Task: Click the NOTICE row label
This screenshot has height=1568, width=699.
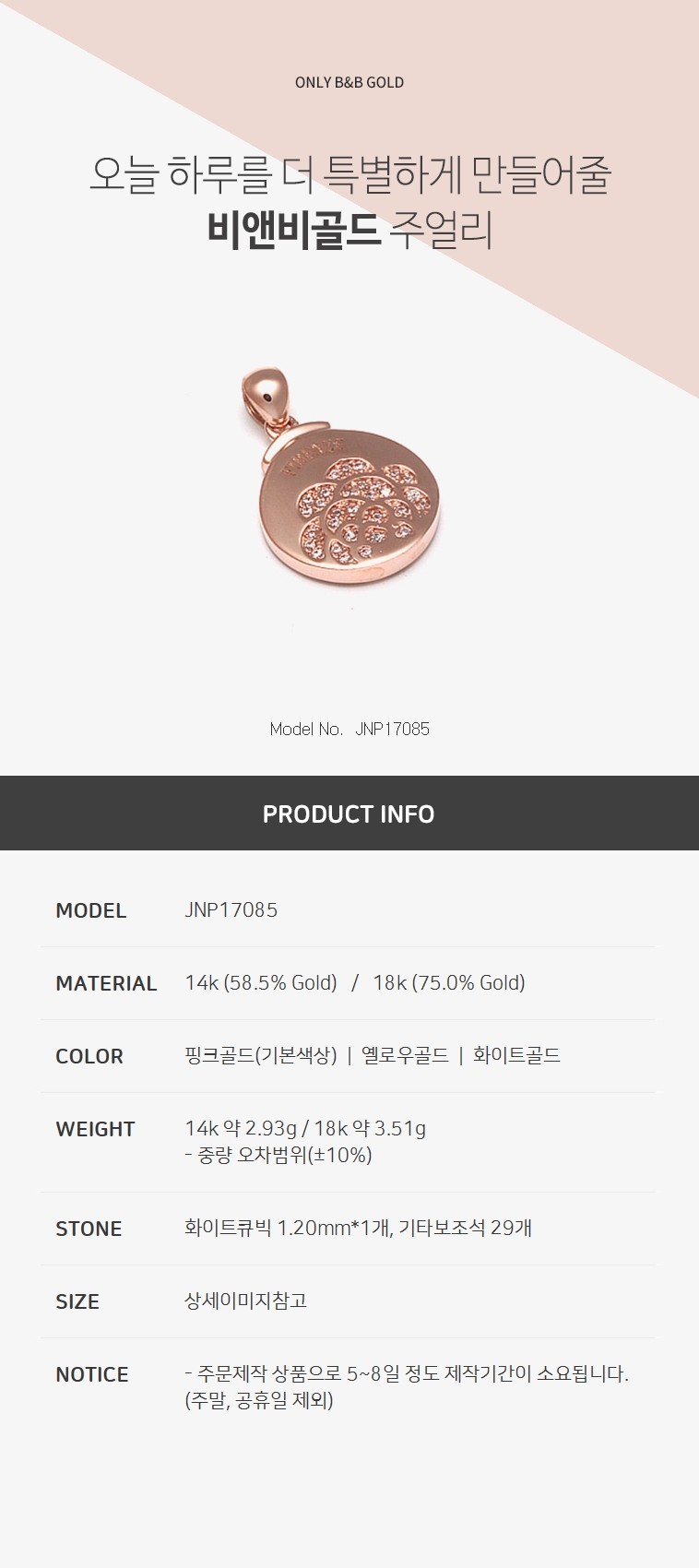Action: 92,1374
